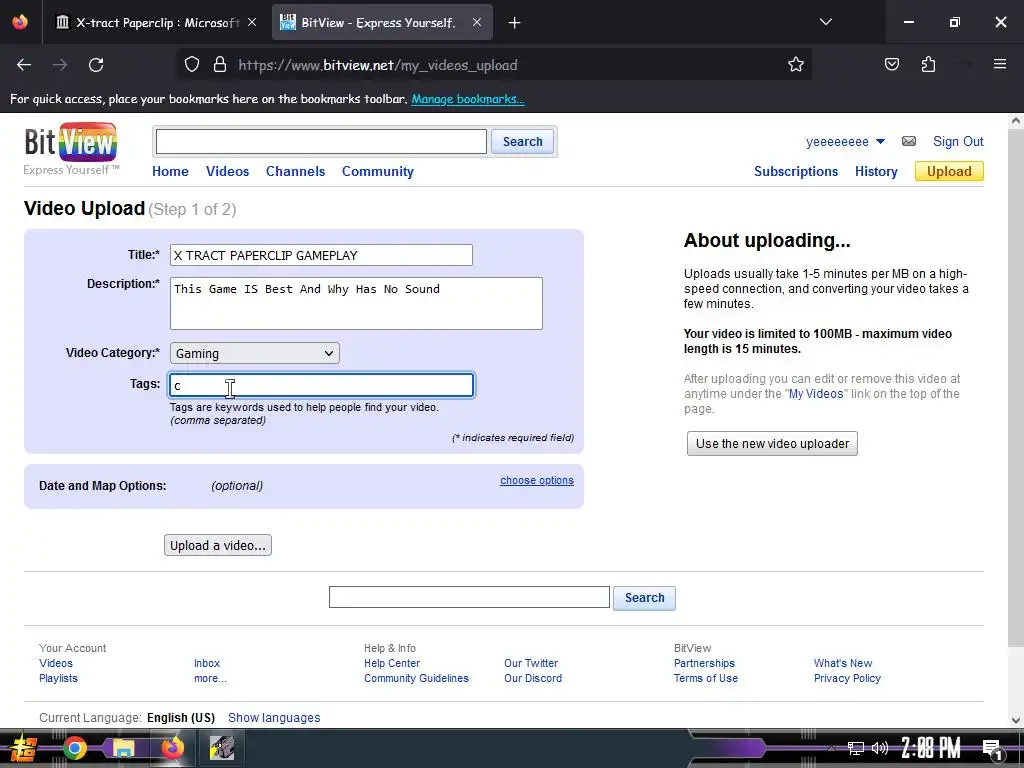Focus the Description text area
The height and width of the screenshot is (768, 1024).
pos(356,304)
